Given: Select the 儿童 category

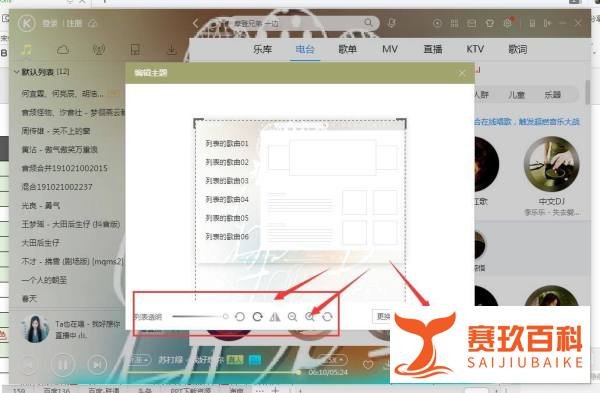Looking at the screenshot, I should click(516, 95).
